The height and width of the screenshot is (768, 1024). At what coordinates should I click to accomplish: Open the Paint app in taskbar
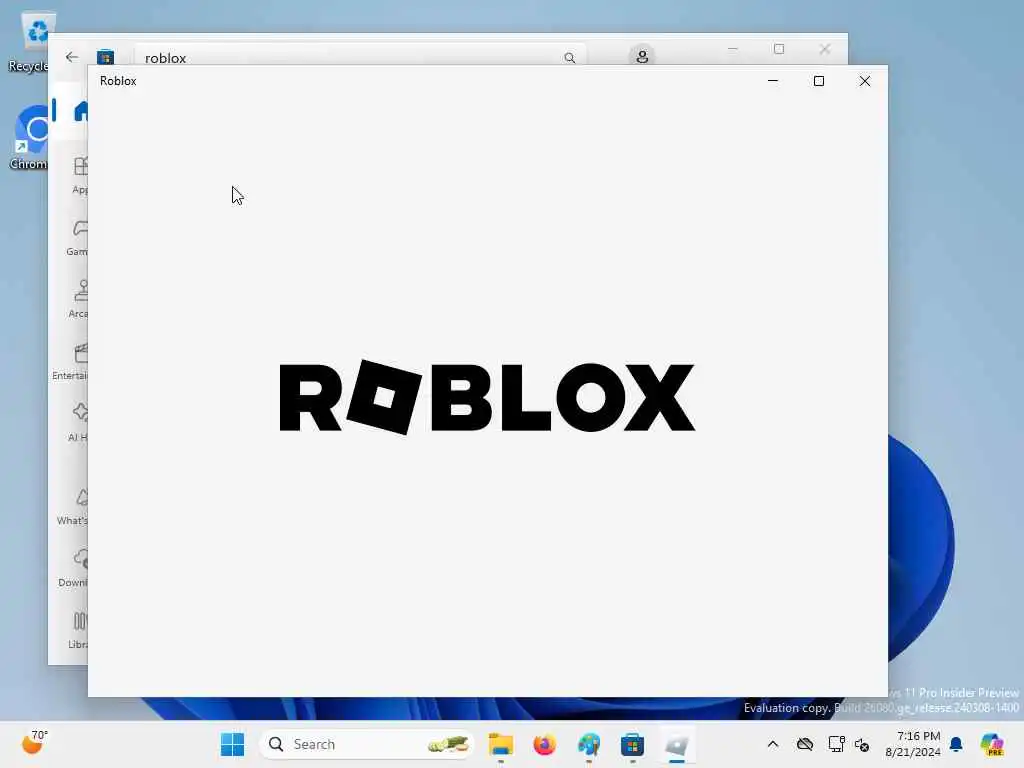[x=588, y=744]
